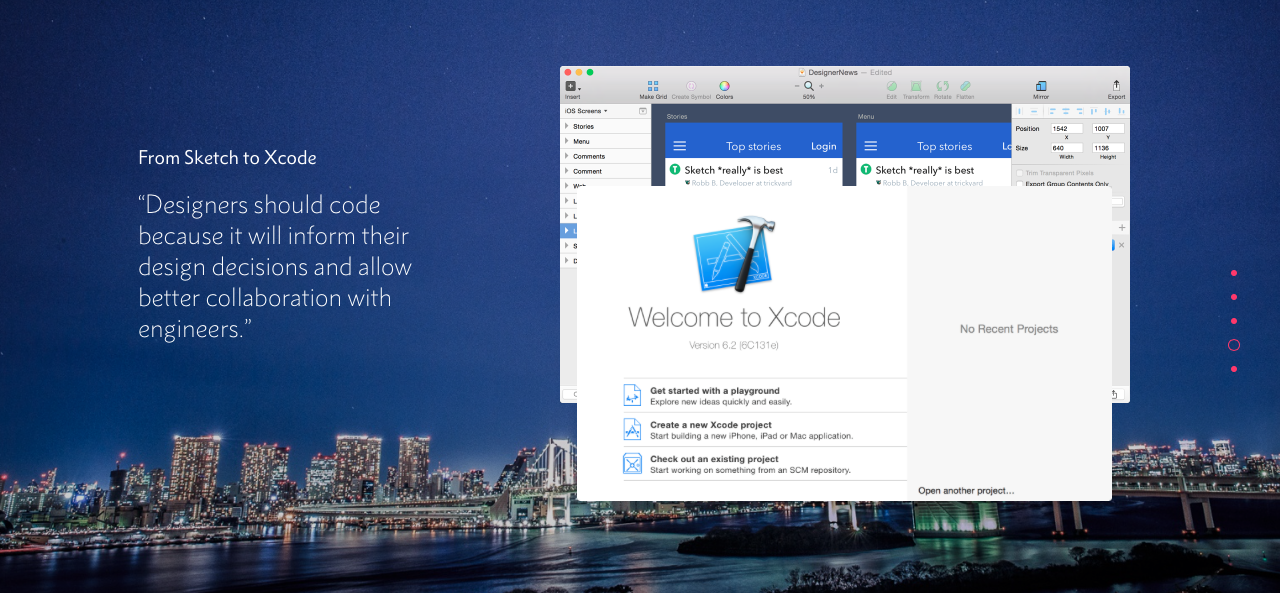
Task: Click the magnifier zoom icon above 50%
Action: tap(808, 87)
